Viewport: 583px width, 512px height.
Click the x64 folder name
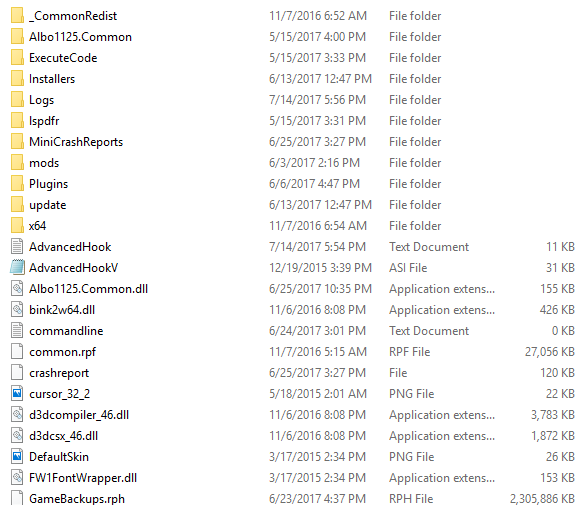point(38,226)
